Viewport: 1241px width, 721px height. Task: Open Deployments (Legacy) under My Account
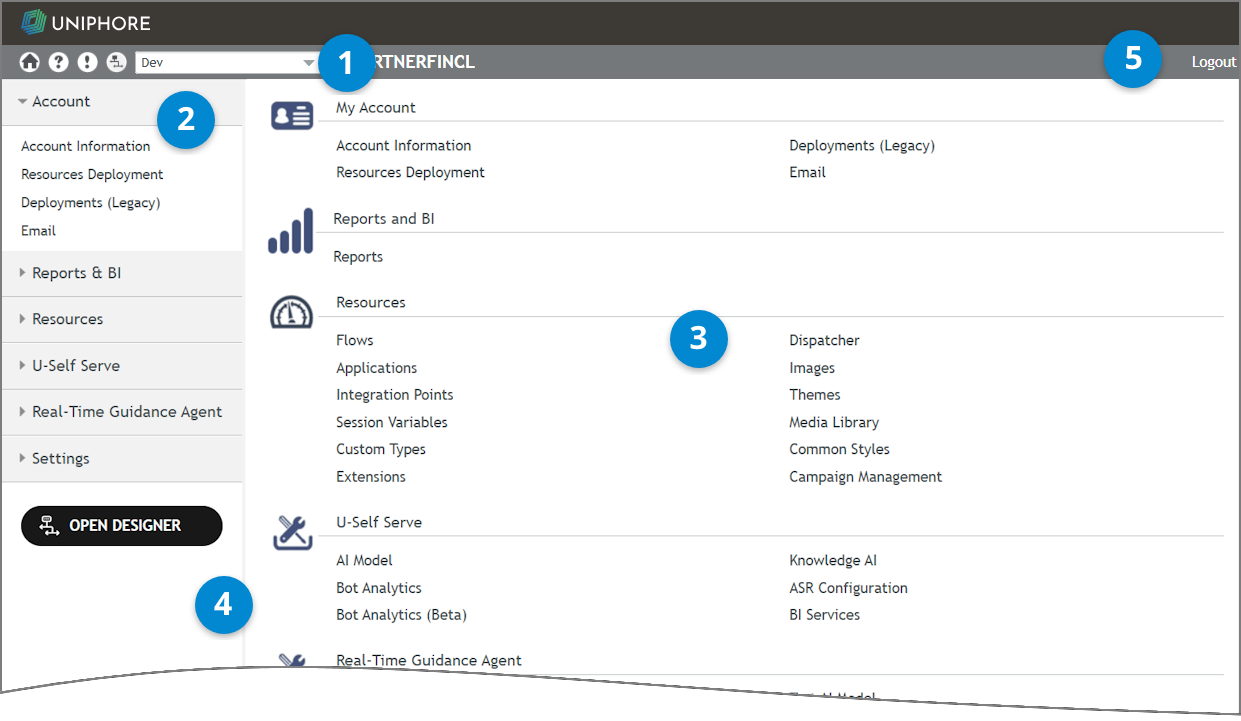[x=862, y=146]
